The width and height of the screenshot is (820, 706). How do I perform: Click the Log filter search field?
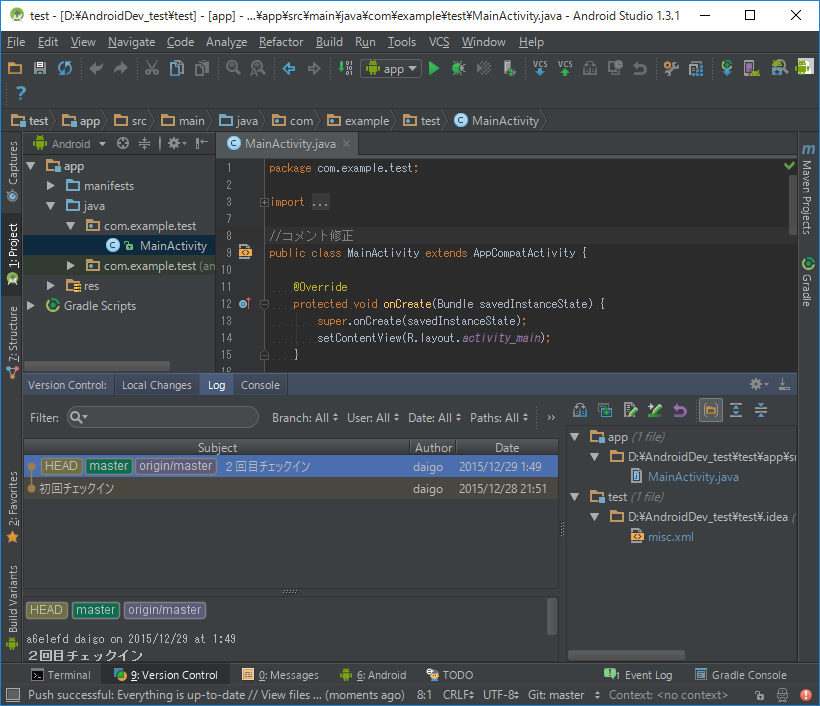click(x=163, y=417)
